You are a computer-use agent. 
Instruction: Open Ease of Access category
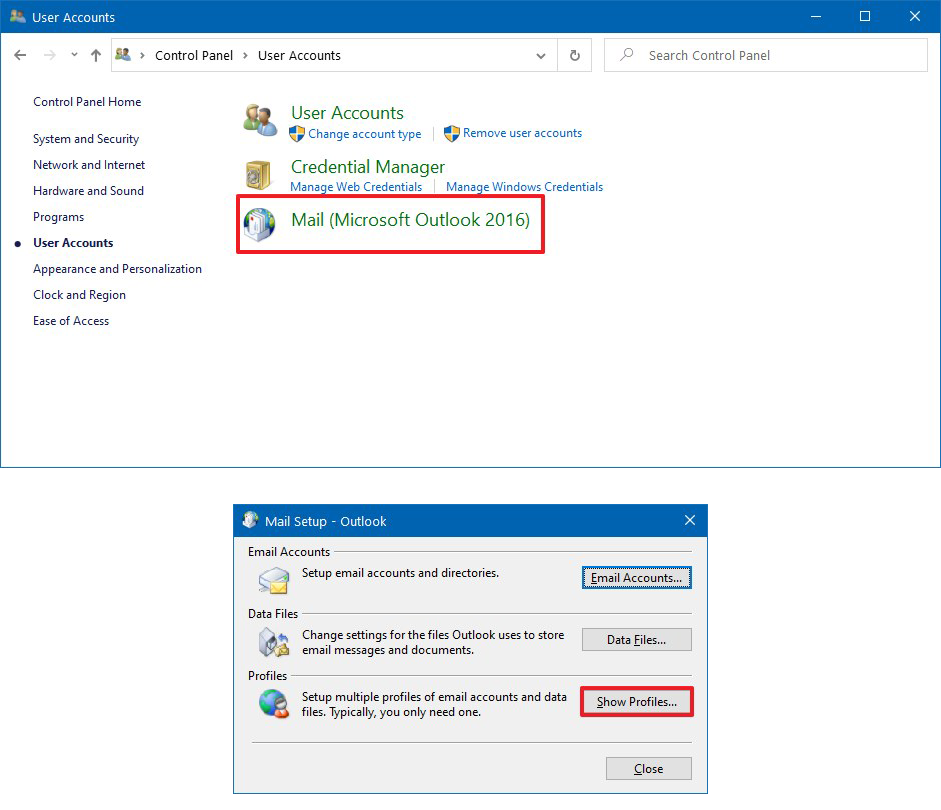(x=71, y=321)
